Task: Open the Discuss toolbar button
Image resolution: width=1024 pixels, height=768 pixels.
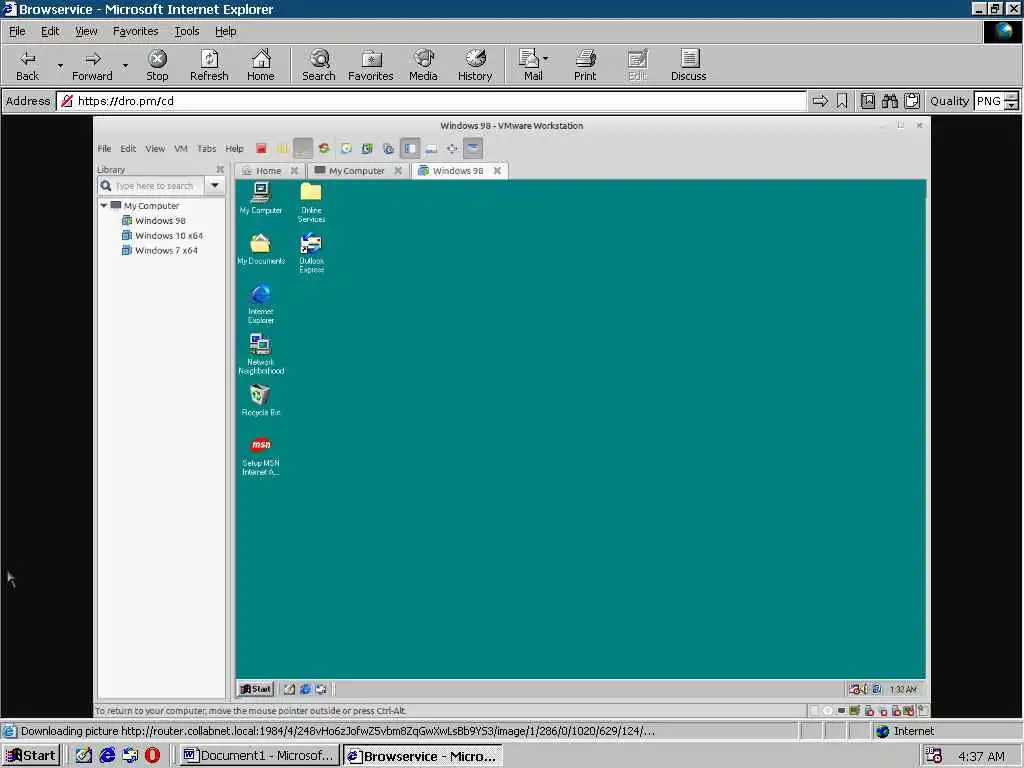Action: pyautogui.click(x=688, y=65)
